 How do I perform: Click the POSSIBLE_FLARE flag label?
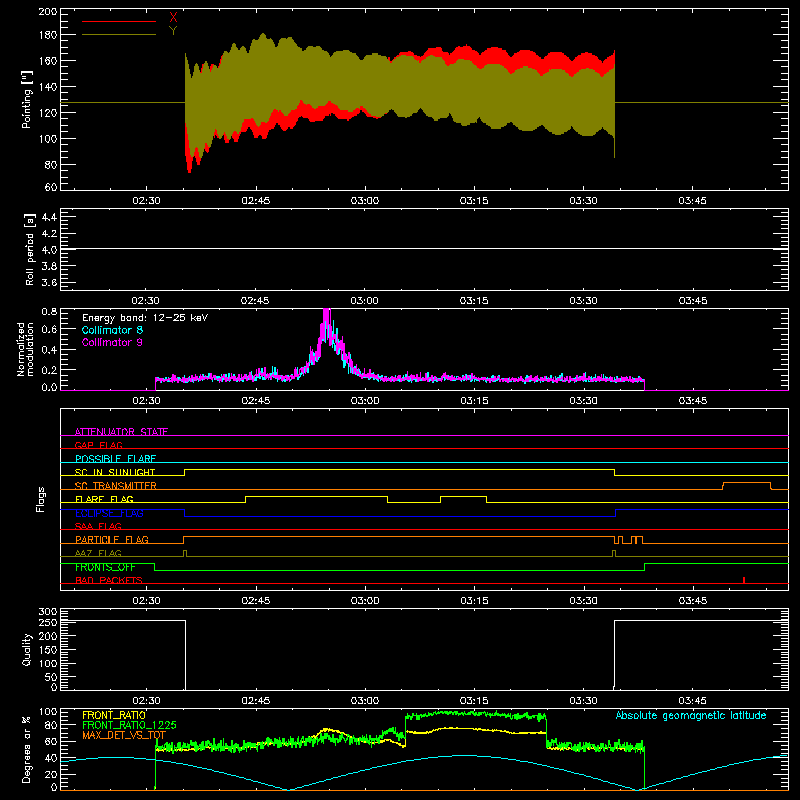115,459
